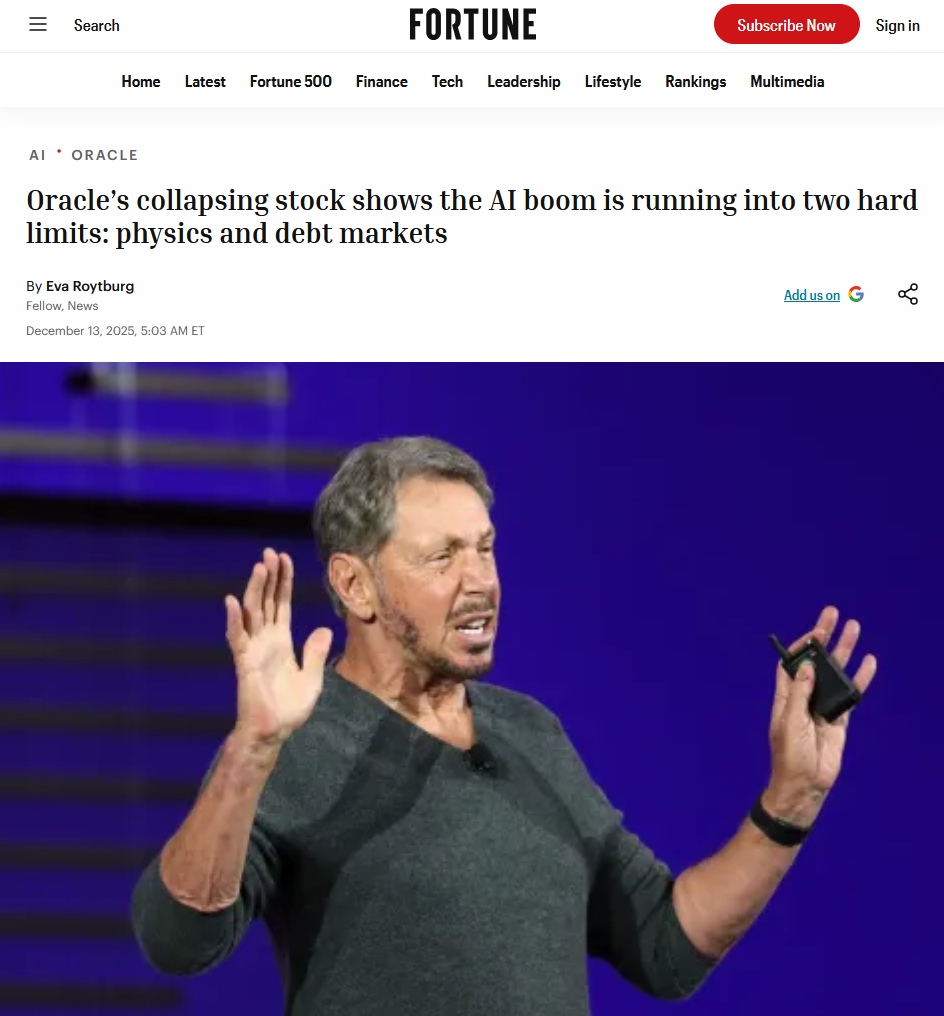This screenshot has height=1016, width=944.
Task: Click the Google logo icon
Action: point(856,294)
